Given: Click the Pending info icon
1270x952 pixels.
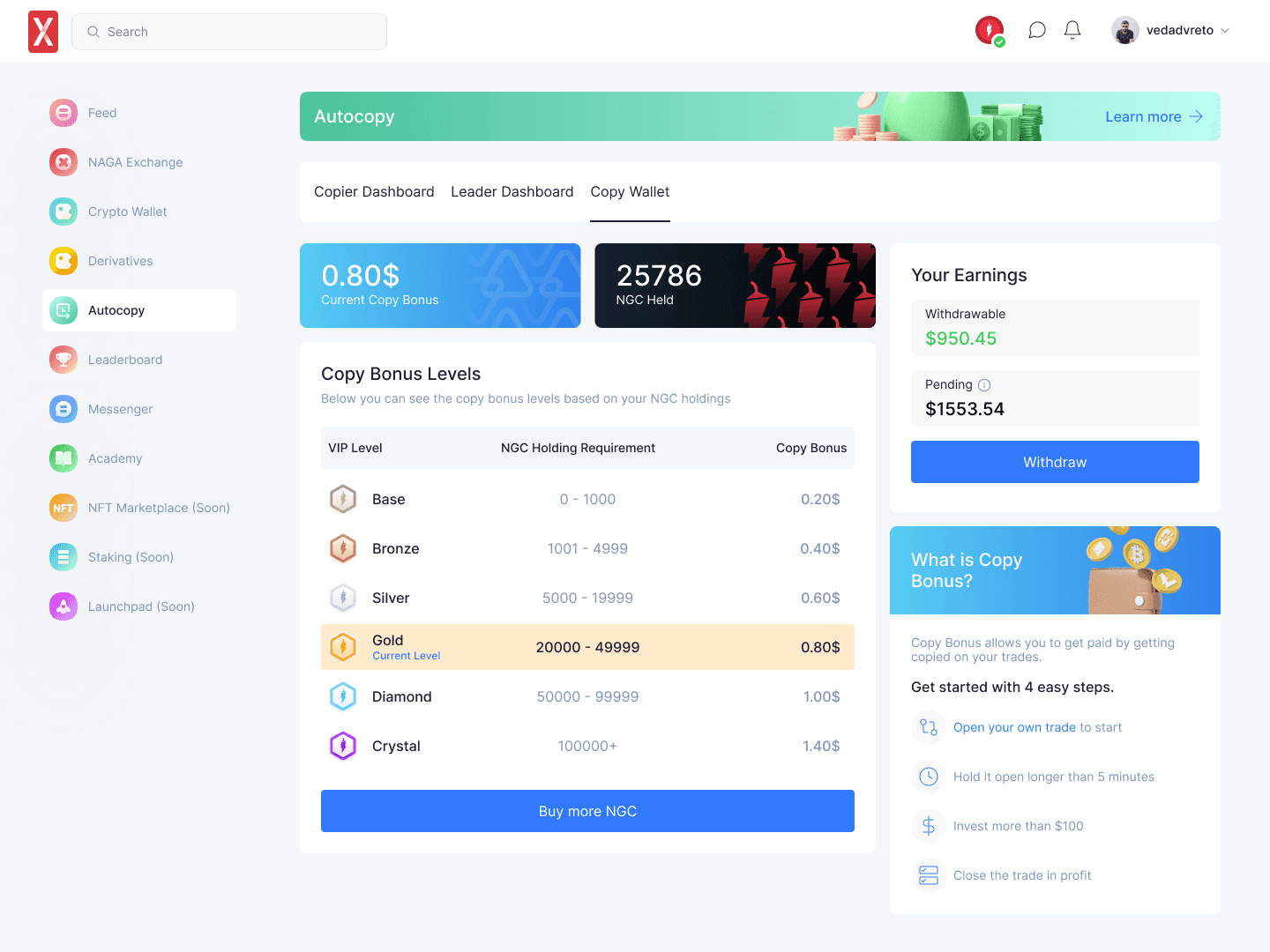Looking at the screenshot, I should 984,385.
